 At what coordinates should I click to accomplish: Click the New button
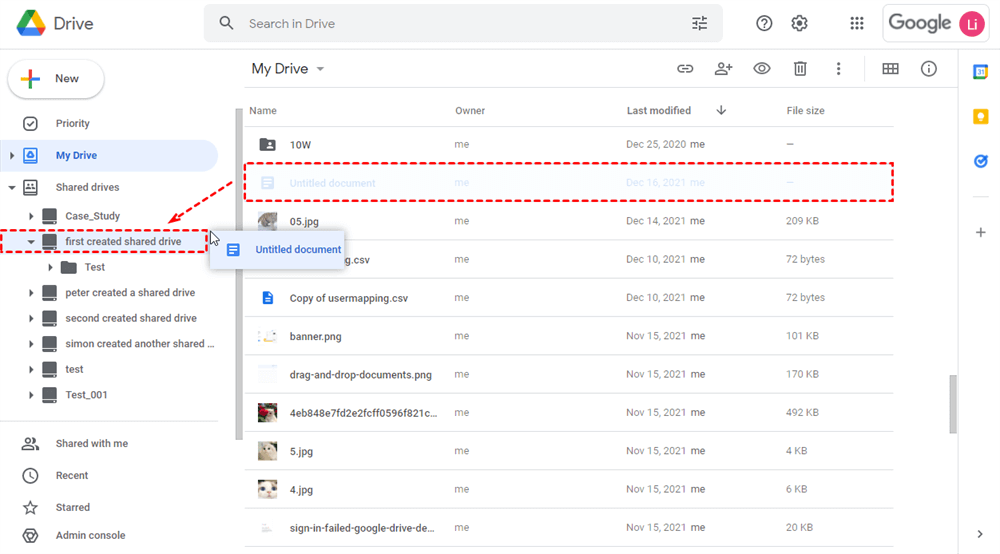[56, 79]
